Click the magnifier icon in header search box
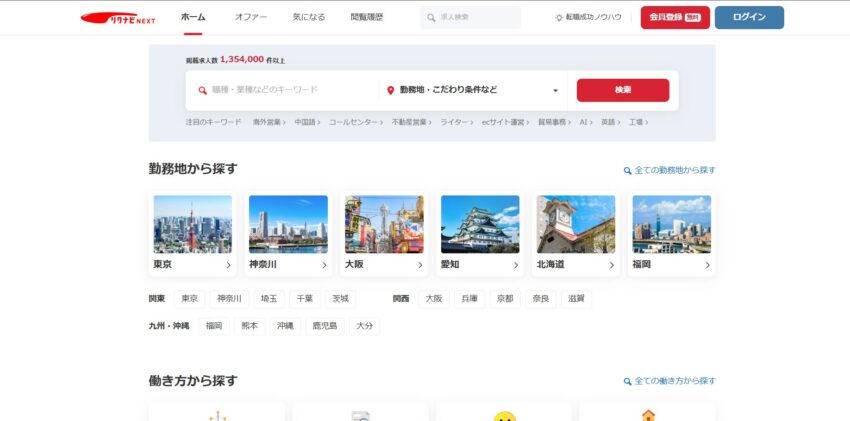Viewport: 850px width, 421px height. point(430,18)
